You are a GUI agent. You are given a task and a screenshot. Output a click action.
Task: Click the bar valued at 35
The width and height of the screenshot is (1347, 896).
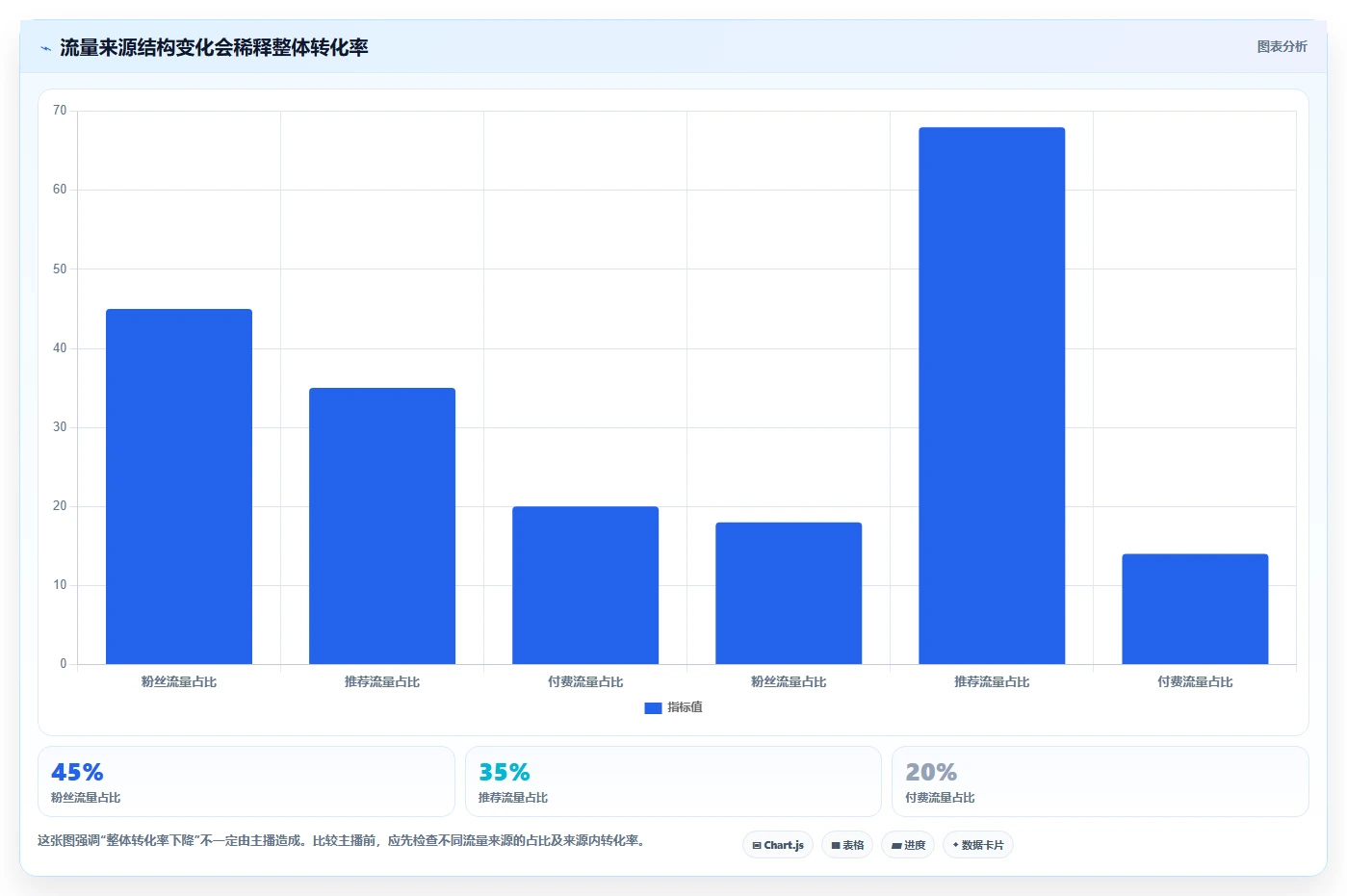pos(382,525)
